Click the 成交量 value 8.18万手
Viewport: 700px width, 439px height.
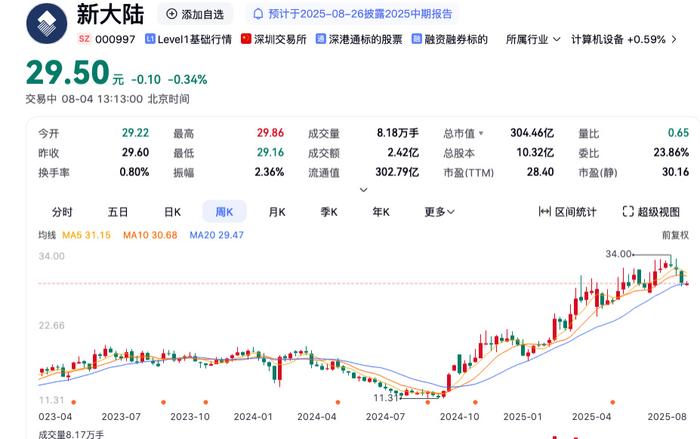(x=397, y=133)
